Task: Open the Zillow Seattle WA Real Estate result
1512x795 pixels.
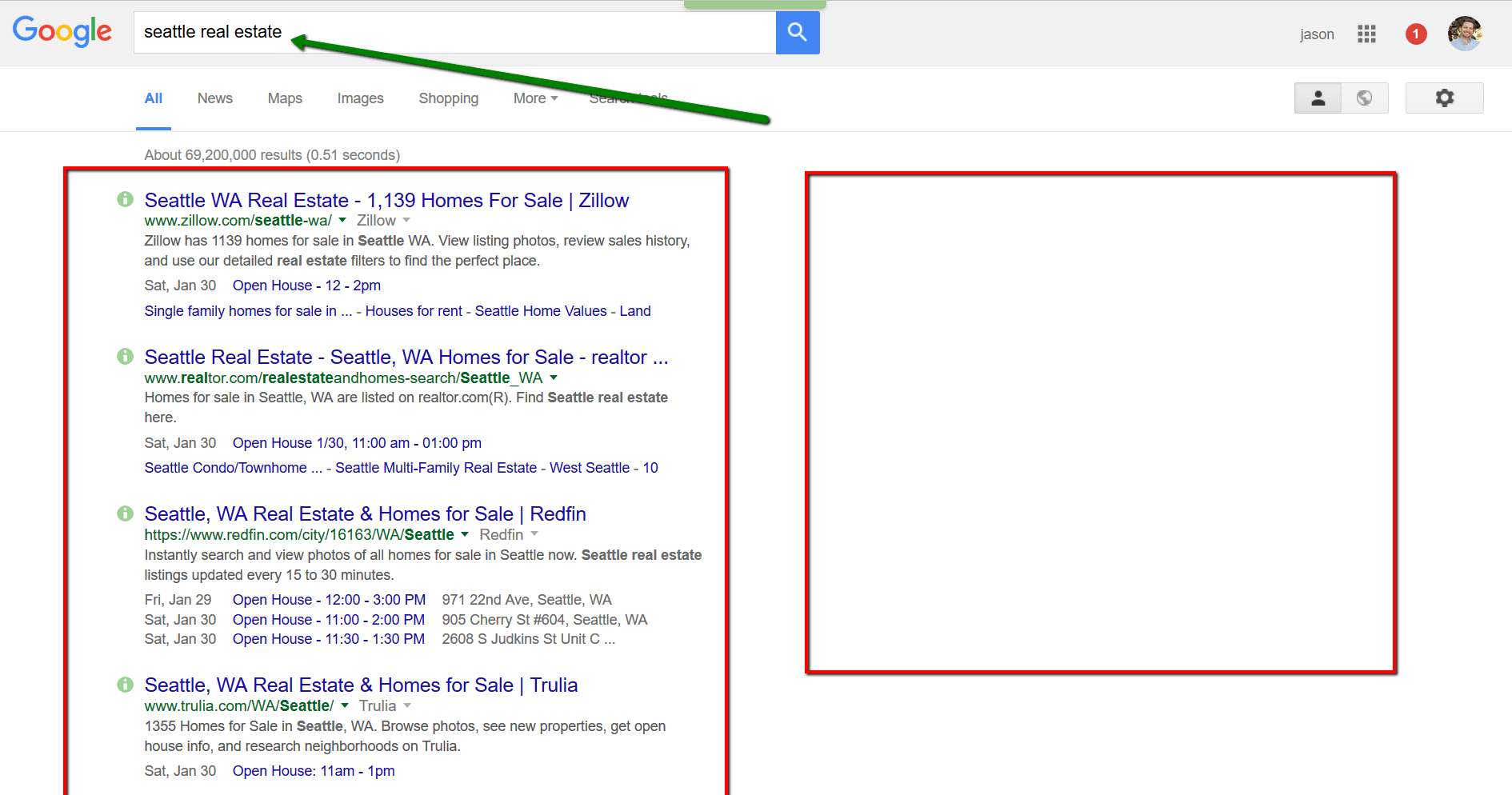Action: (386, 200)
